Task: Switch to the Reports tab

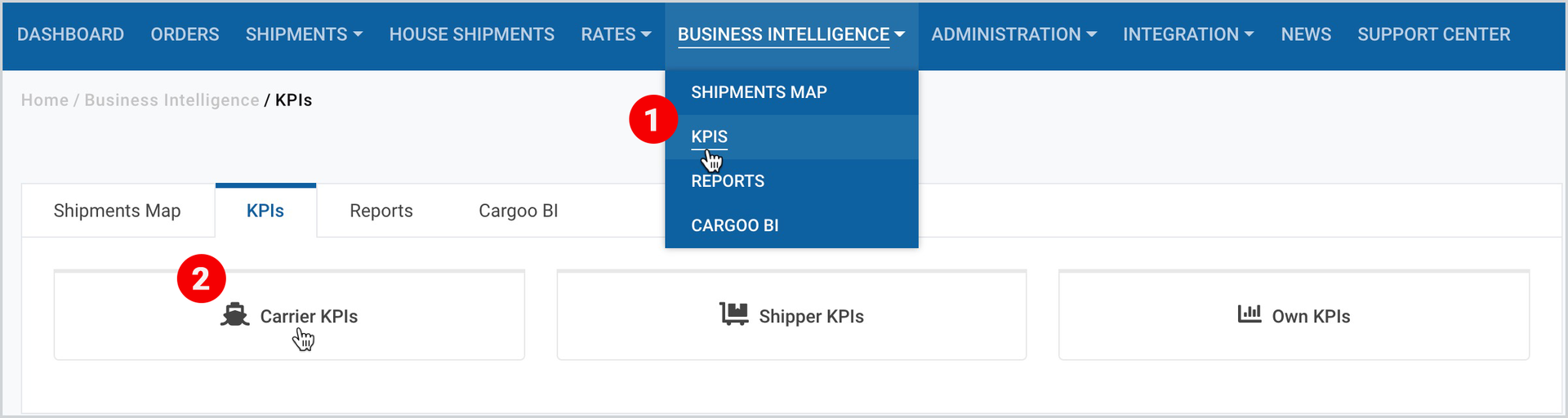Action: tap(381, 211)
